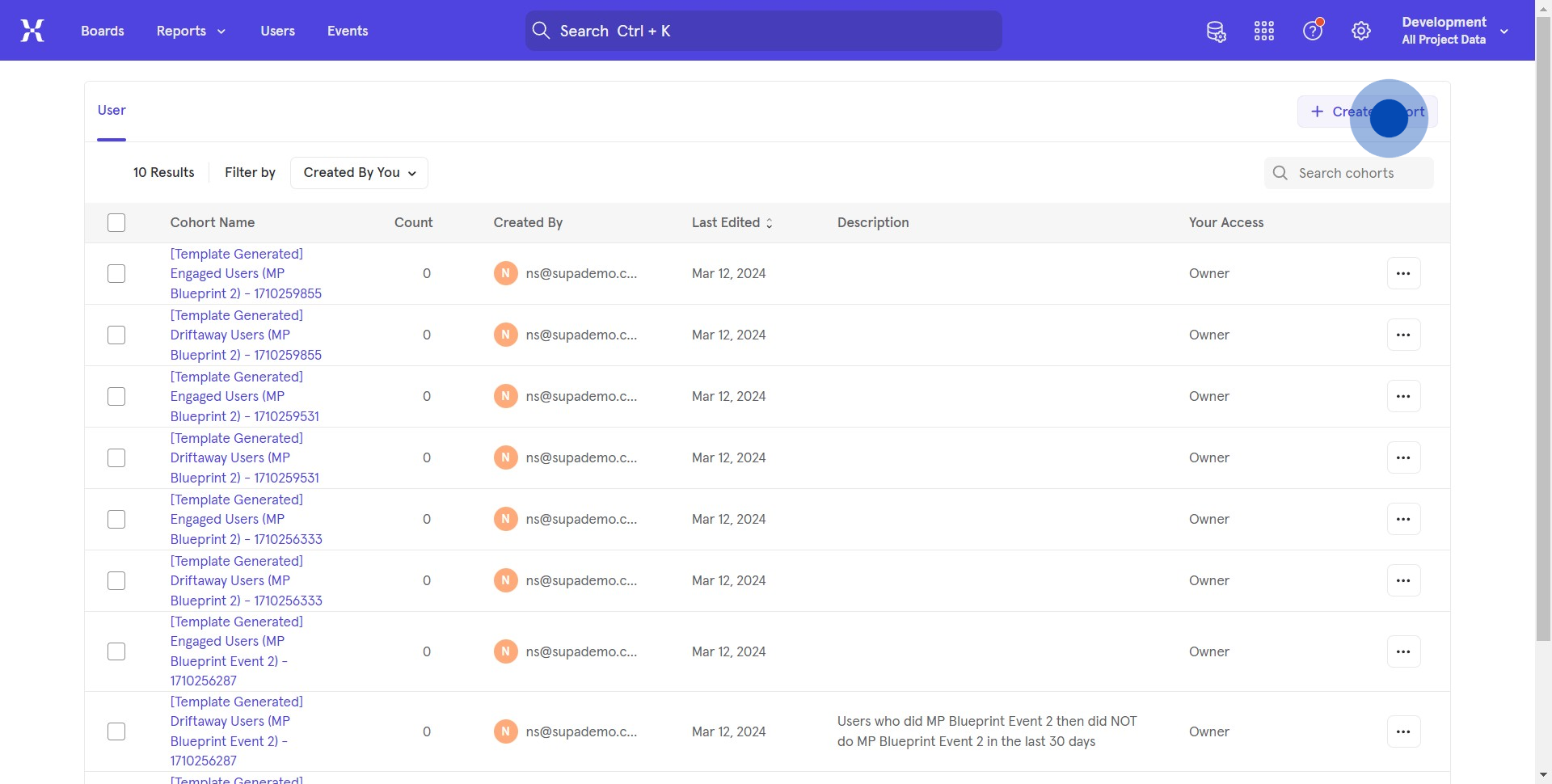1552x784 pixels.
Task: Open the data management database icon
Action: pos(1216,32)
